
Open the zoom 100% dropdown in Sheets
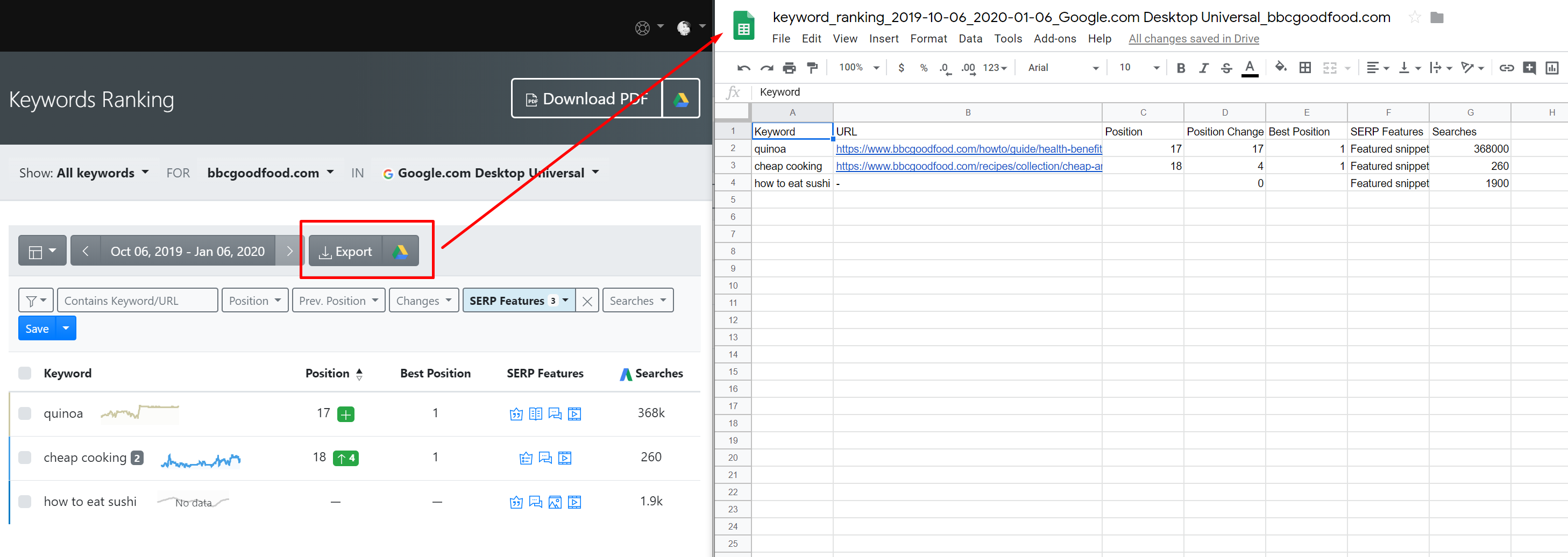(x=859, y=68)
